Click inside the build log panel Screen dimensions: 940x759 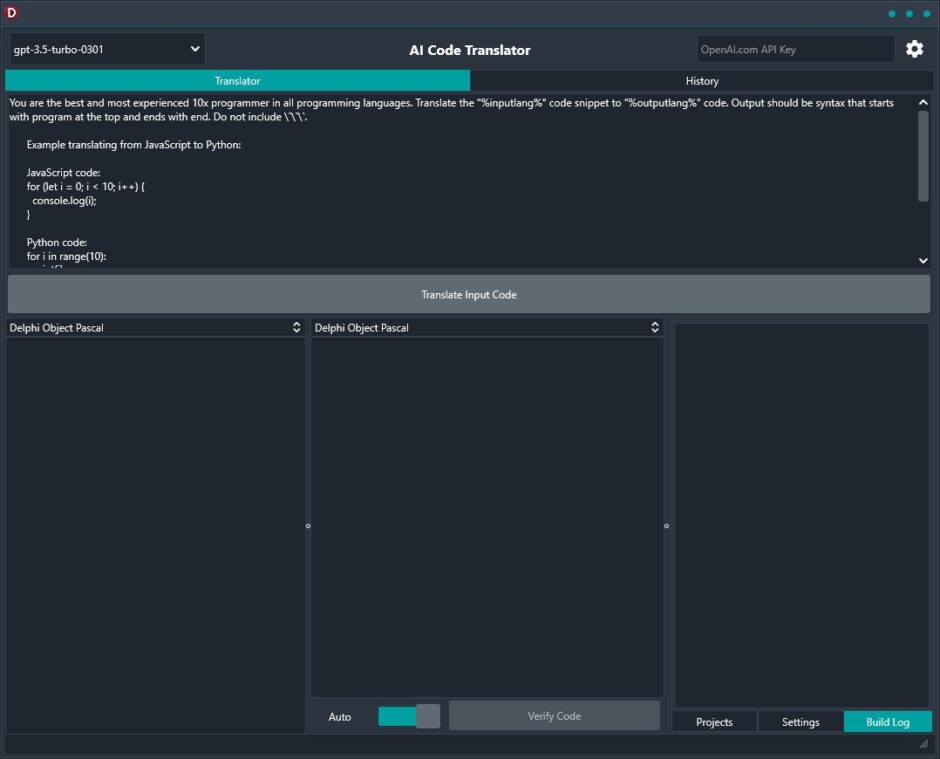tap(802, 516)
